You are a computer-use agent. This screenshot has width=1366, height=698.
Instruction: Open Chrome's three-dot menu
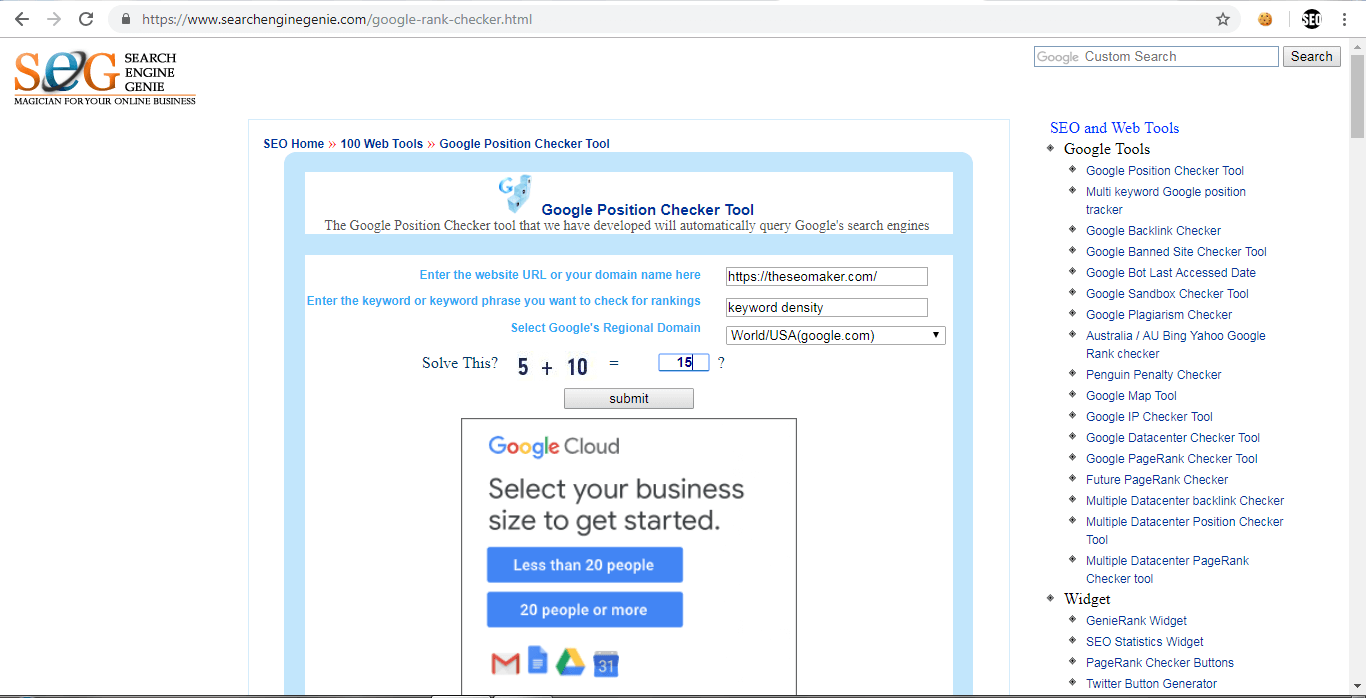(1344, 19)
